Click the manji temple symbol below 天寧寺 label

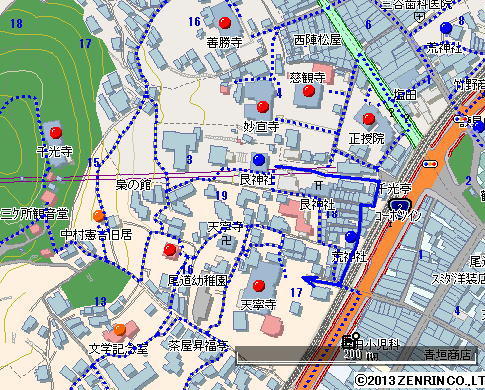(226, 240)
